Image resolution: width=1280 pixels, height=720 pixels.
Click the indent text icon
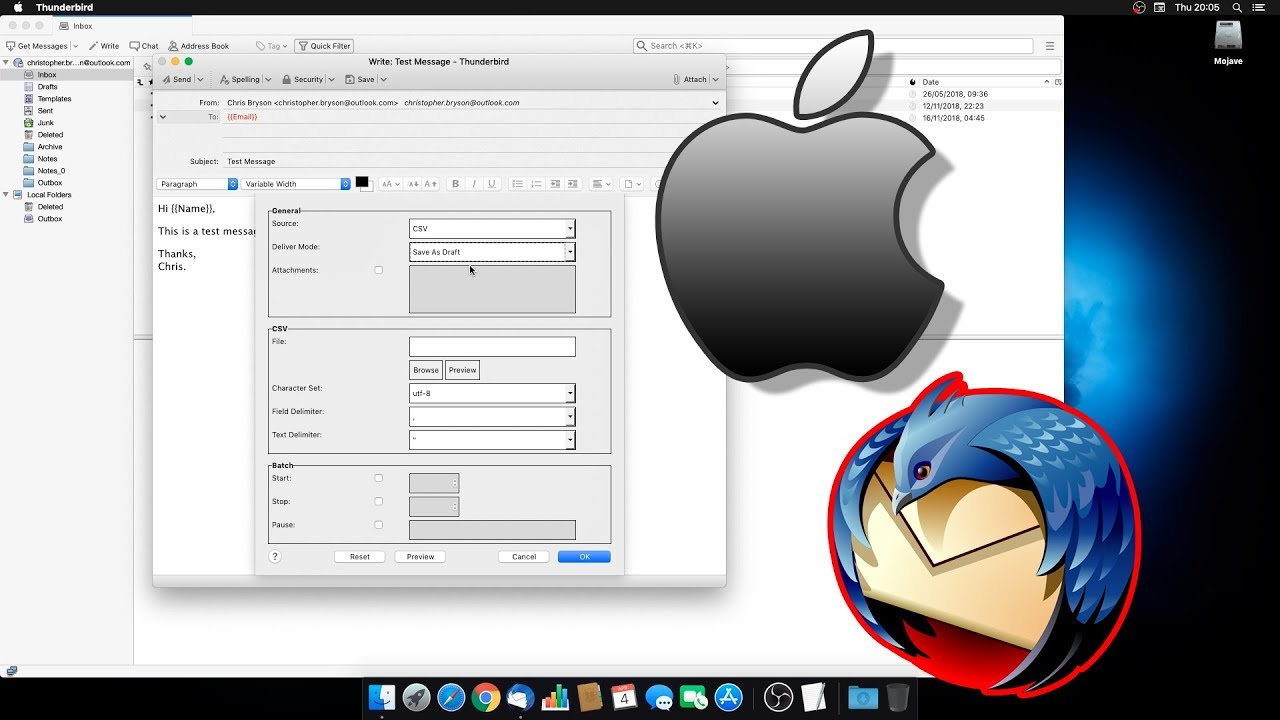[x=572, y=184]
